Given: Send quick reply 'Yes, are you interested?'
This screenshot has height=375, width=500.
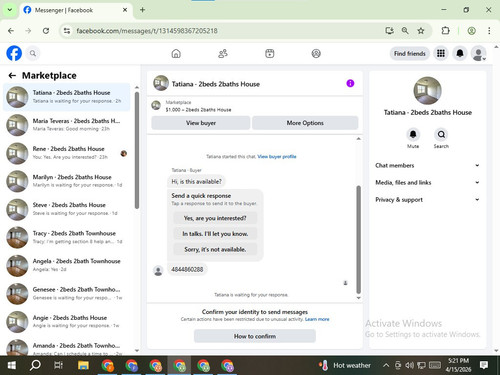Looking at the screenshot, I should pos(215,218).
